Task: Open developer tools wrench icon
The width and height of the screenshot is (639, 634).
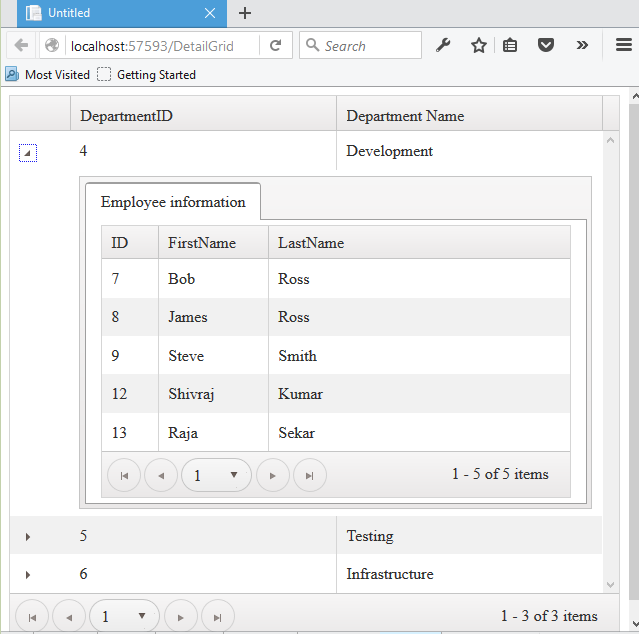Action: (x=444, y=46)
